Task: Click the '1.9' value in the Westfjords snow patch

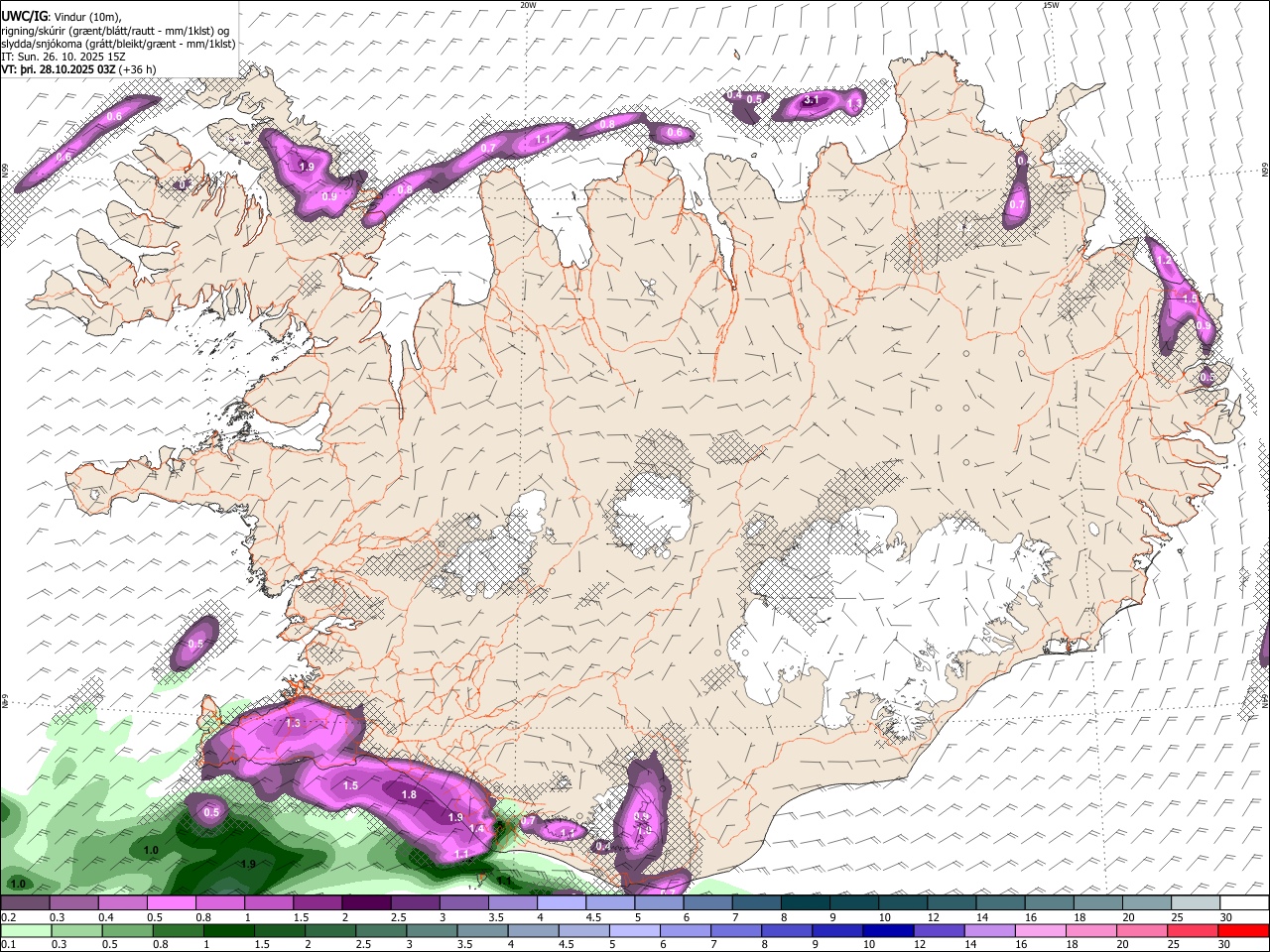Action: 307,168
